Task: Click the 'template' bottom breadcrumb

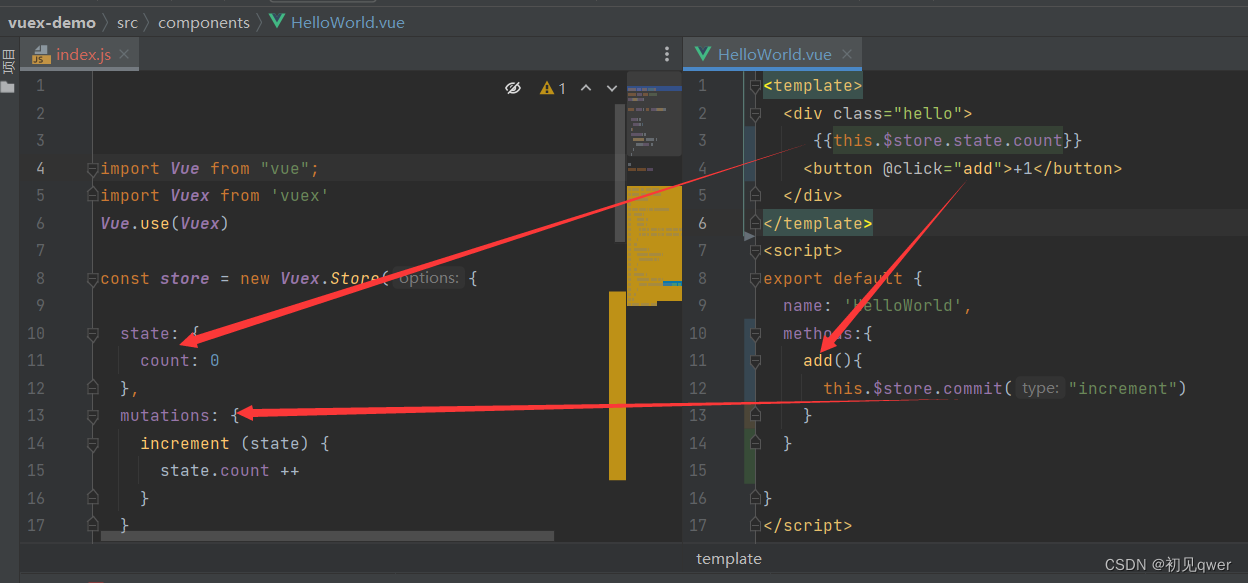Action: coord(729,559)
